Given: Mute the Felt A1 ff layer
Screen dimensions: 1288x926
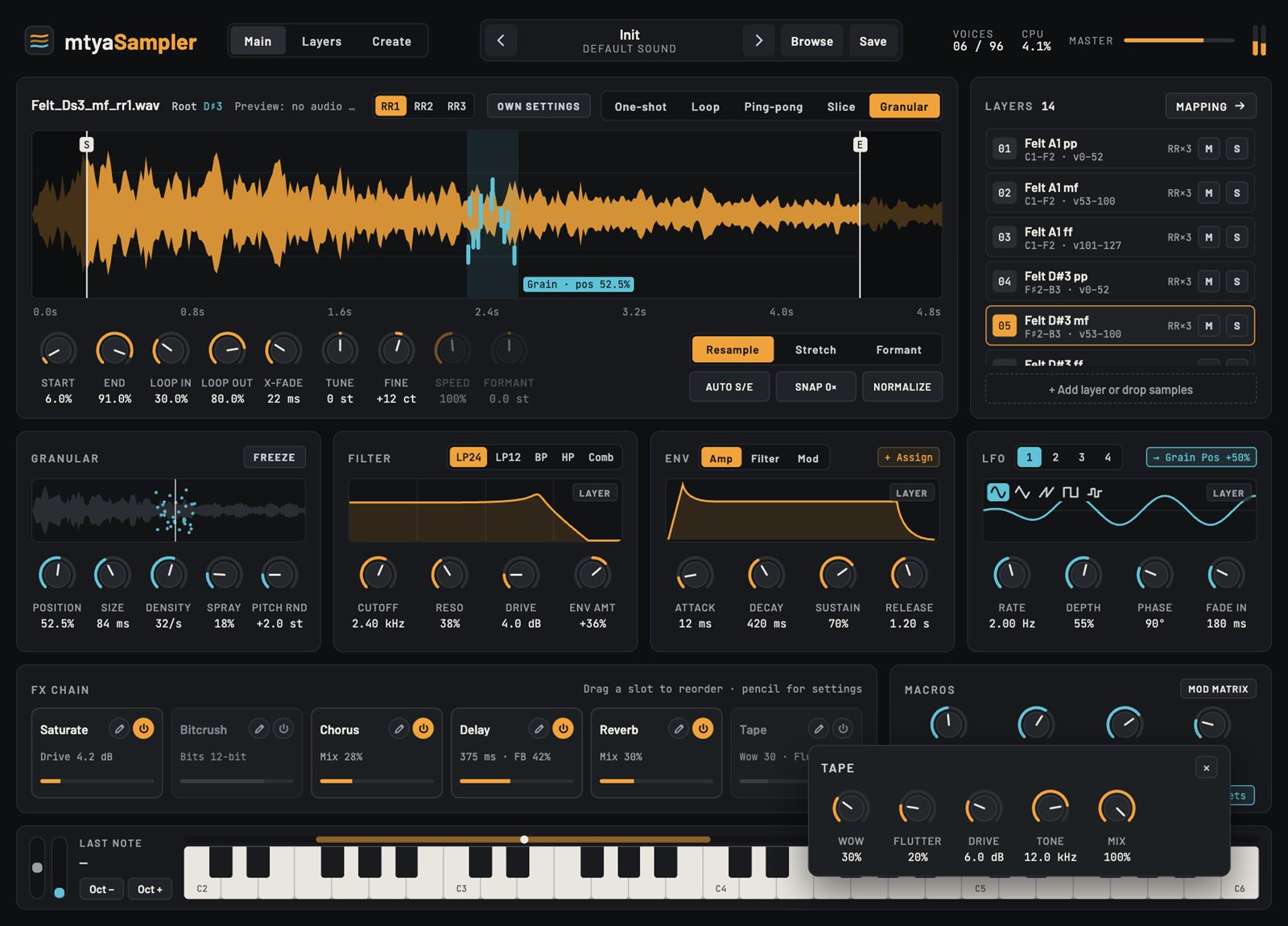Looking at the screenshot, I should point(1208,237).
